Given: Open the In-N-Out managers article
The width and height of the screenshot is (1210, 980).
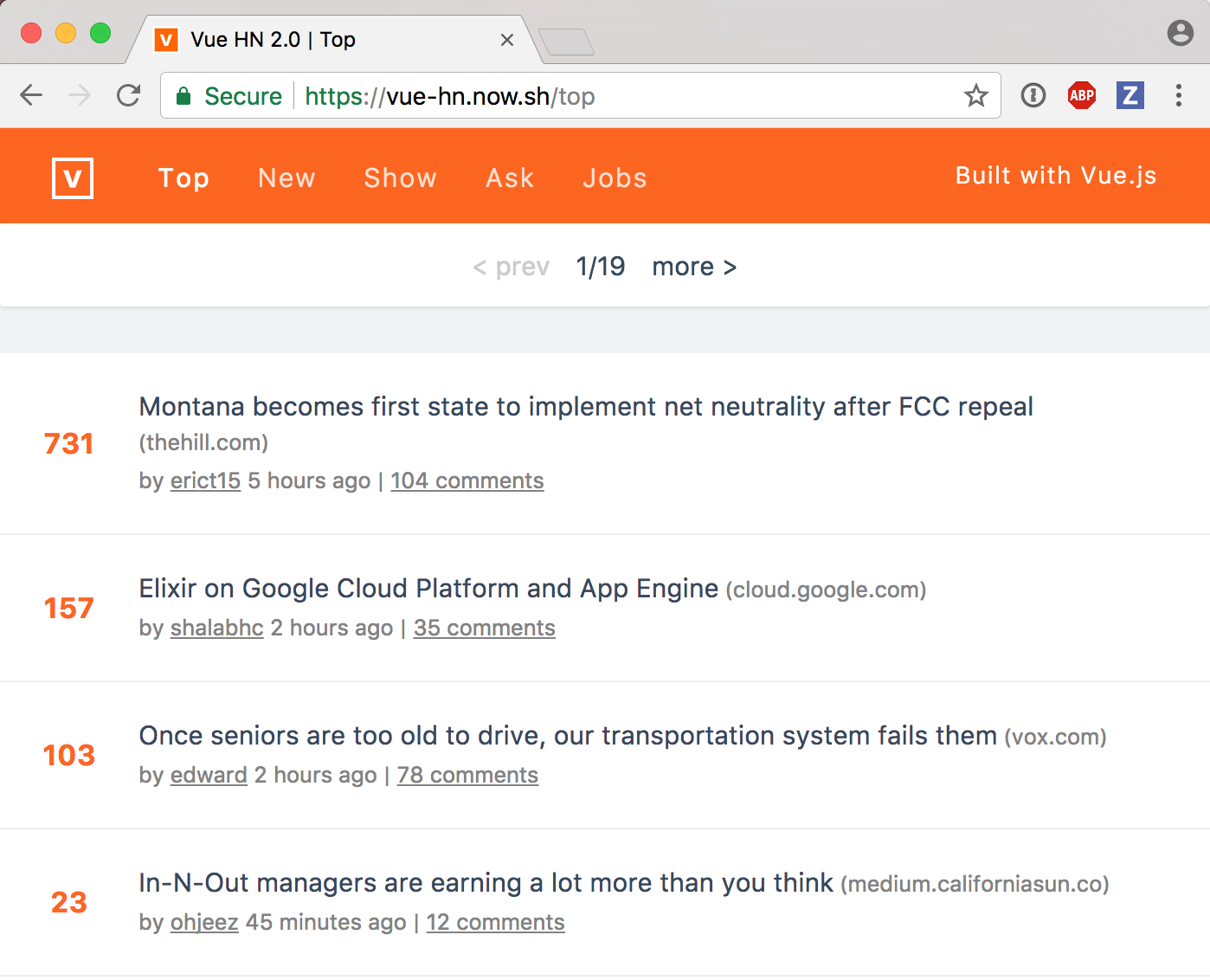Looking at the screenshot, I should pos(485,882).
